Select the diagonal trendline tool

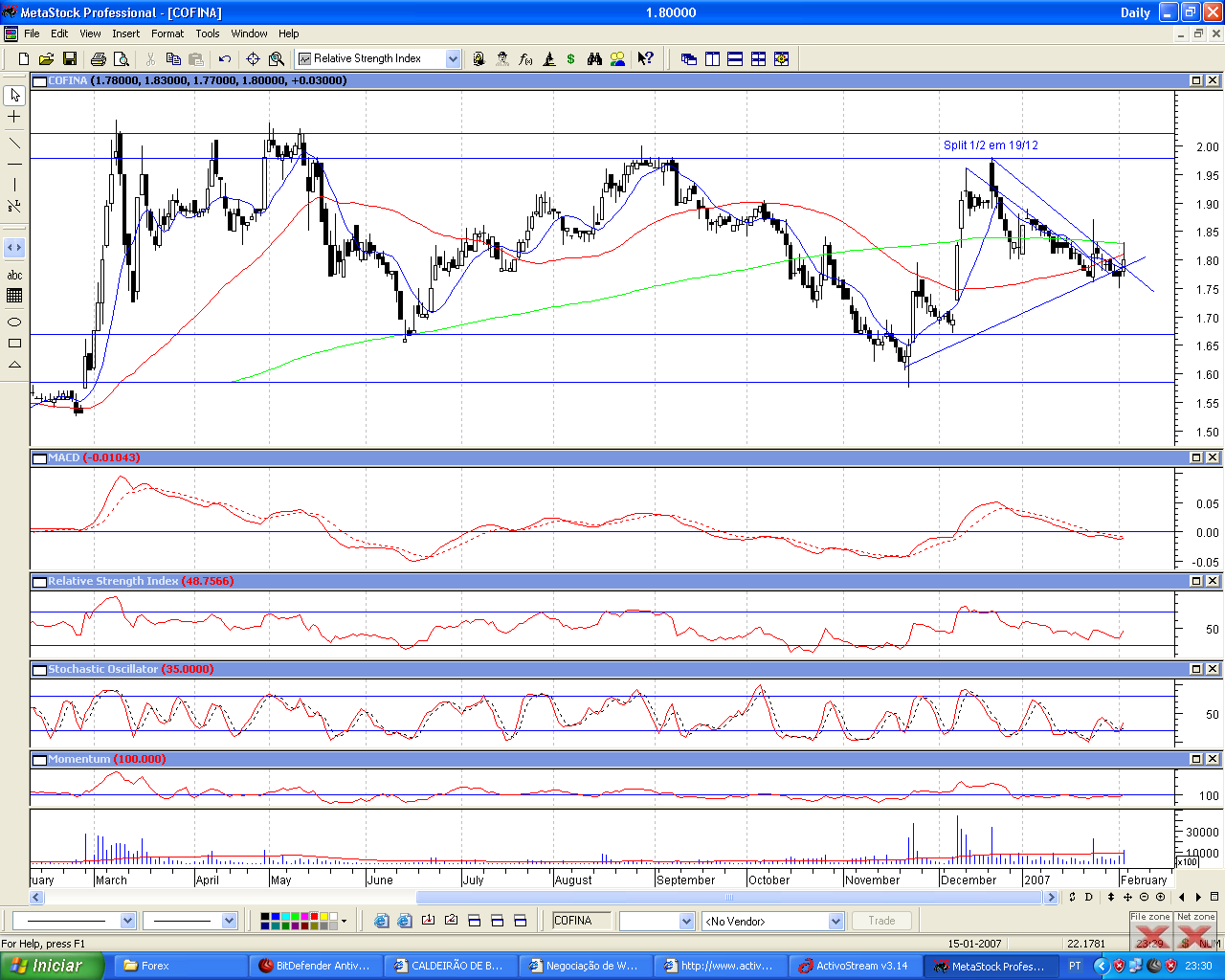pos(14,144)
